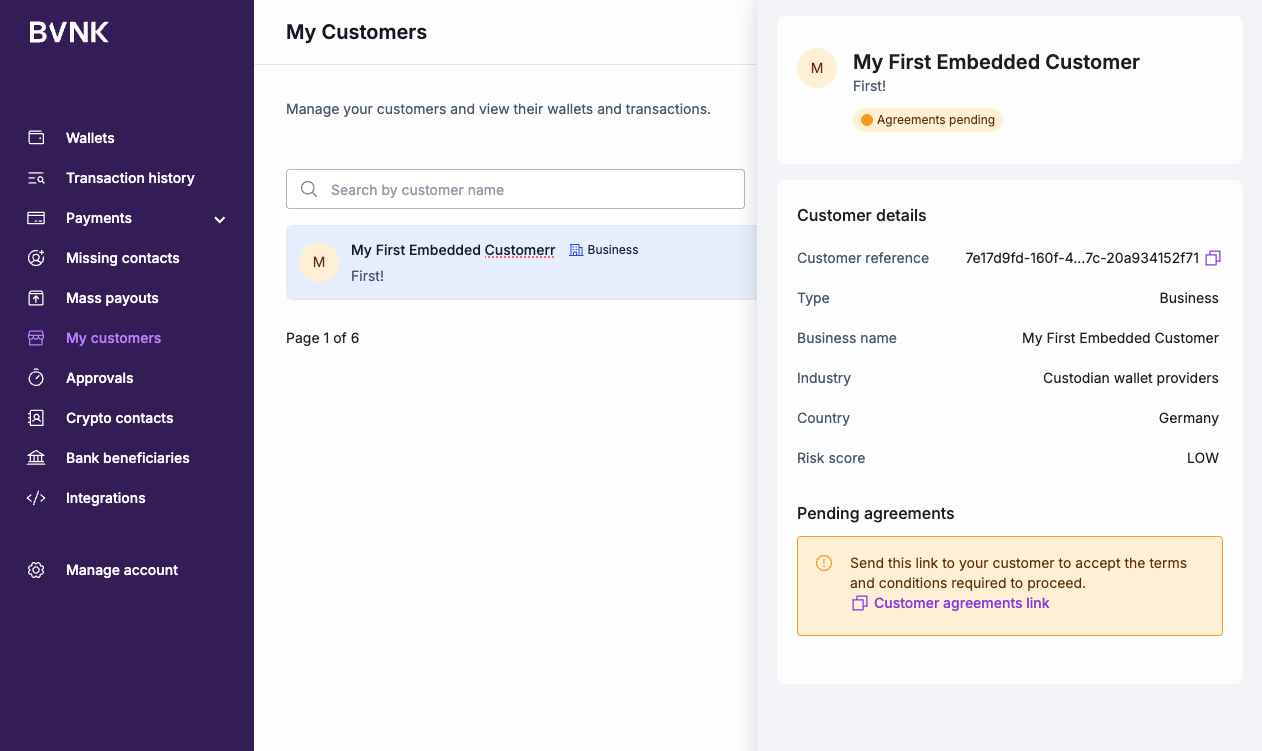Click the Mass payouts icon

(36, 298)
